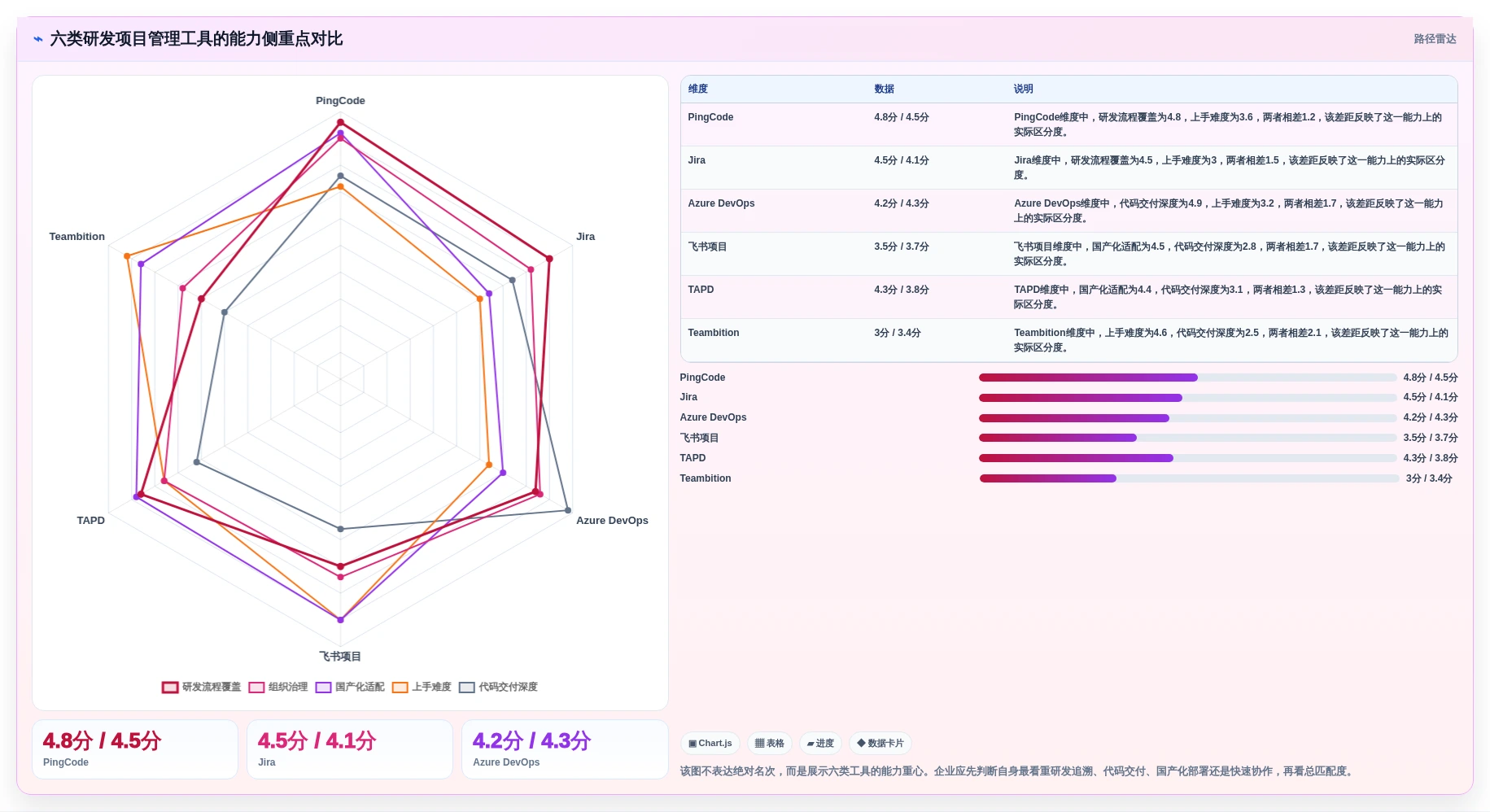Click table cell 3.5分 / 3.7分

pos(902,247)
